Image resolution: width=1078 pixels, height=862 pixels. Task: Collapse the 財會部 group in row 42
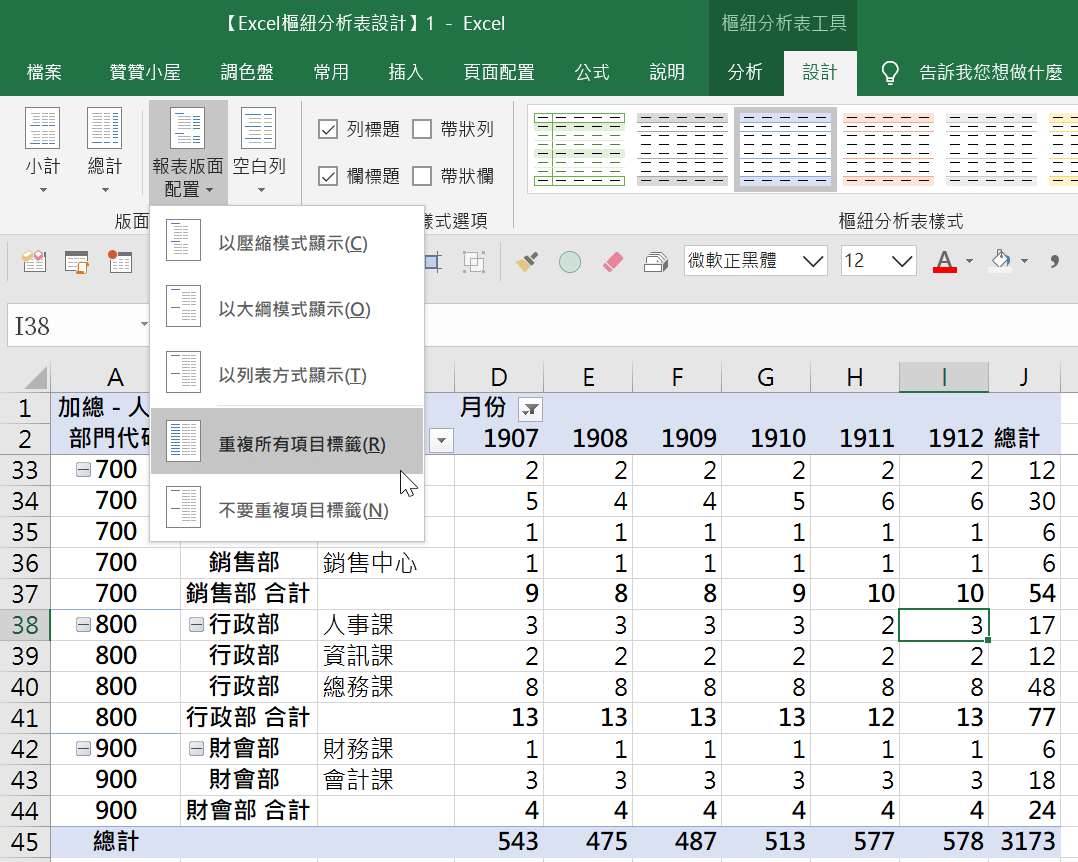click(x=196, y=748)
